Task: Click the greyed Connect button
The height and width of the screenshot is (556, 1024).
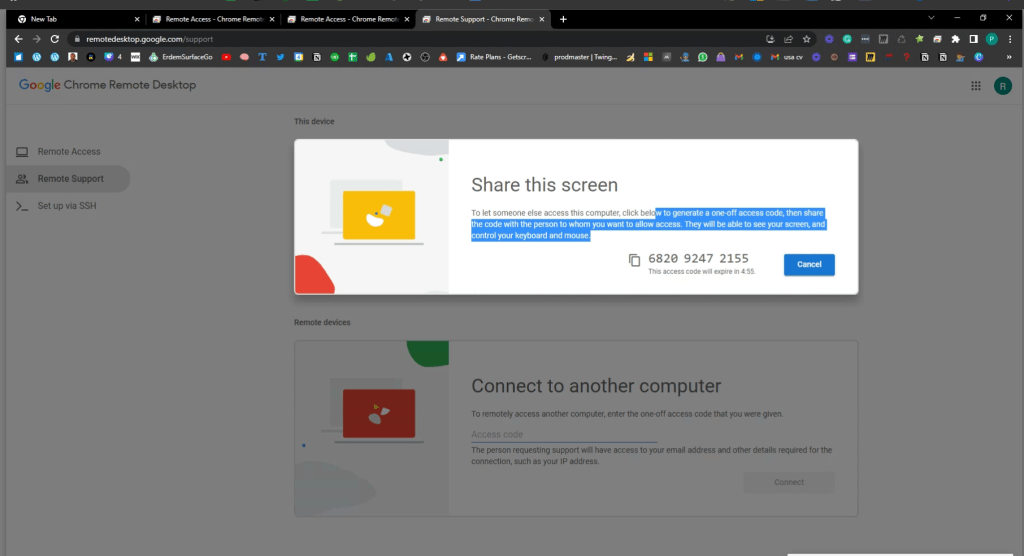Action: [789, 482]
